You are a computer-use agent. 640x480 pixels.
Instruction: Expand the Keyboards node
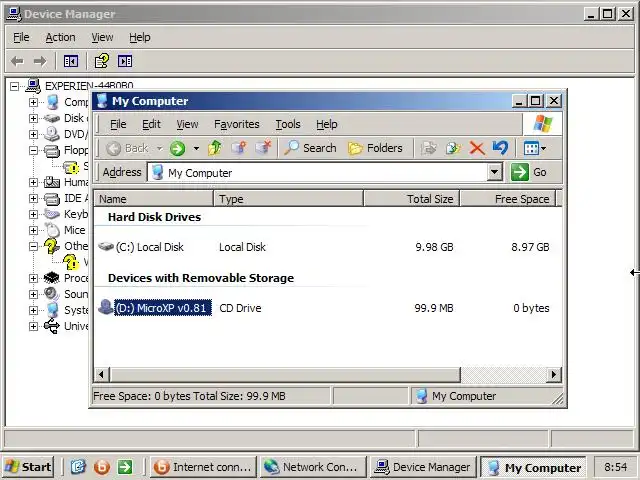click(x=33, y=214)
